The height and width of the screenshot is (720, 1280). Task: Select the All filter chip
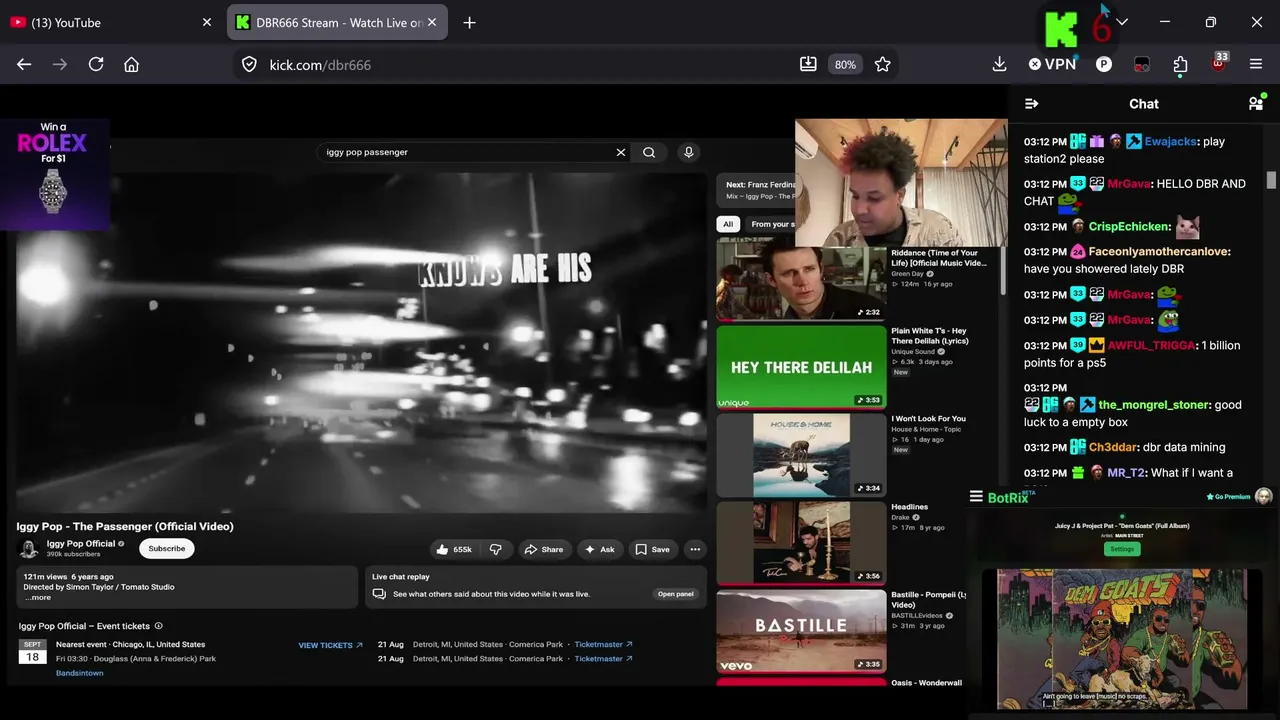728,224
